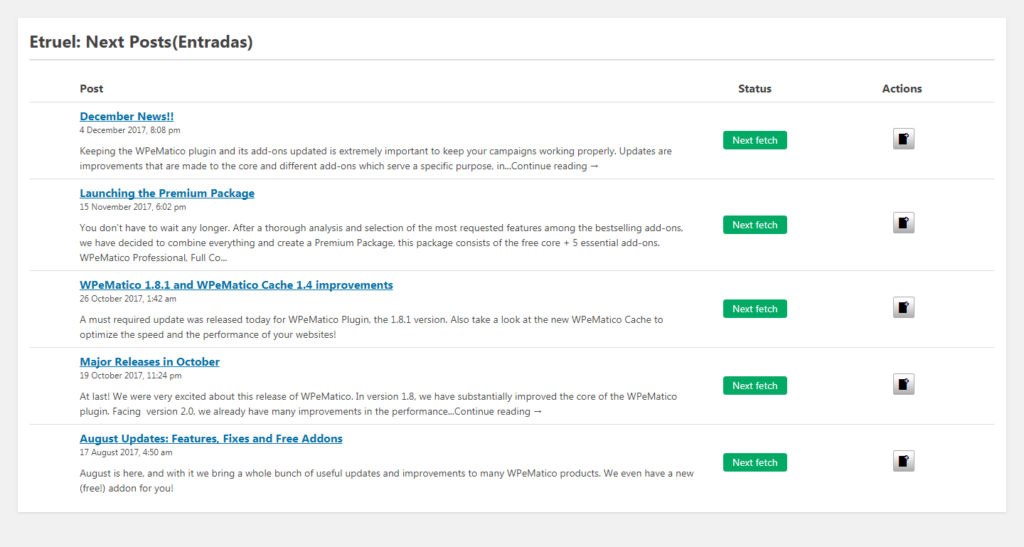Click Next fetch badge for Premium Package post

(755, 225)
